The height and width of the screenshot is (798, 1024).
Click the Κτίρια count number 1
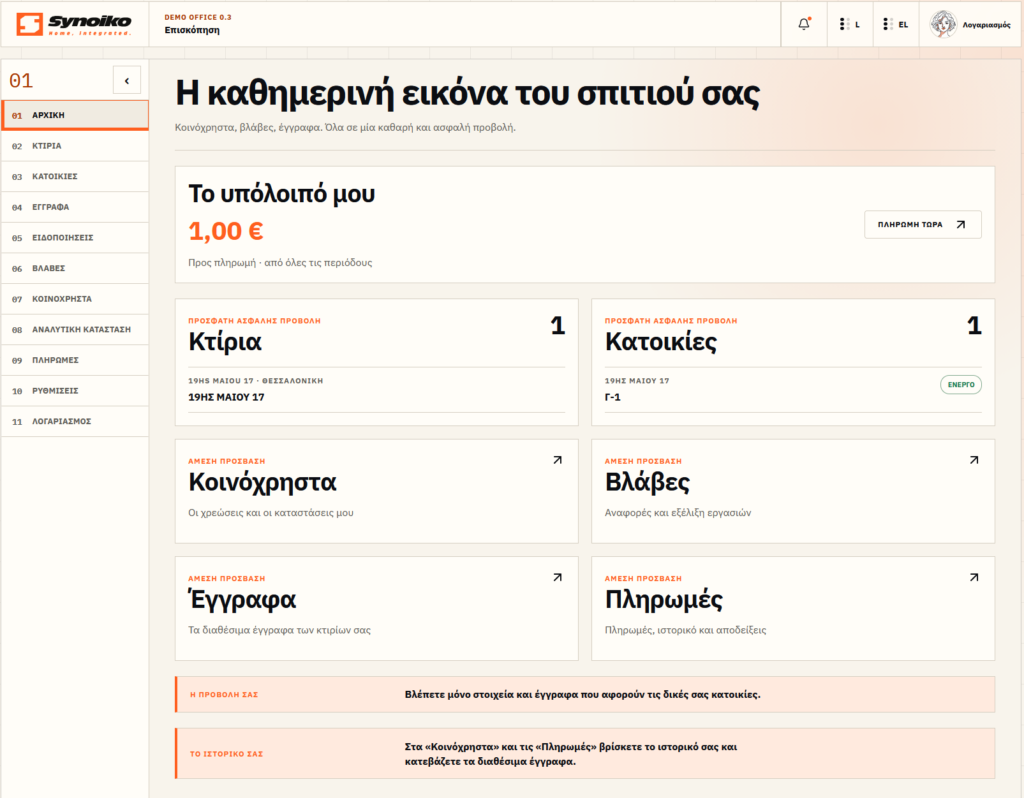click(557, 325)
